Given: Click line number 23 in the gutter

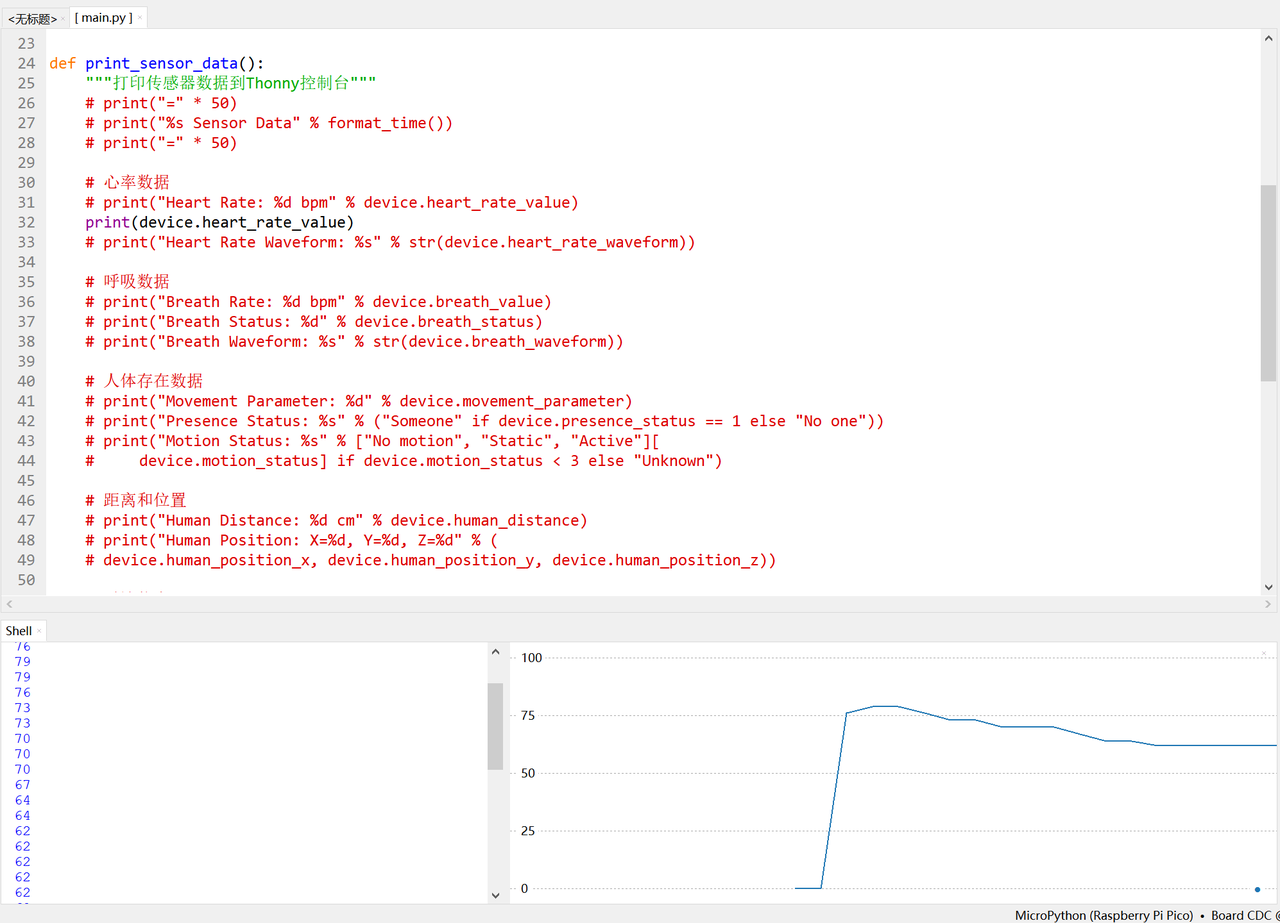Looking at the screenshot, I should click(25, 43).
